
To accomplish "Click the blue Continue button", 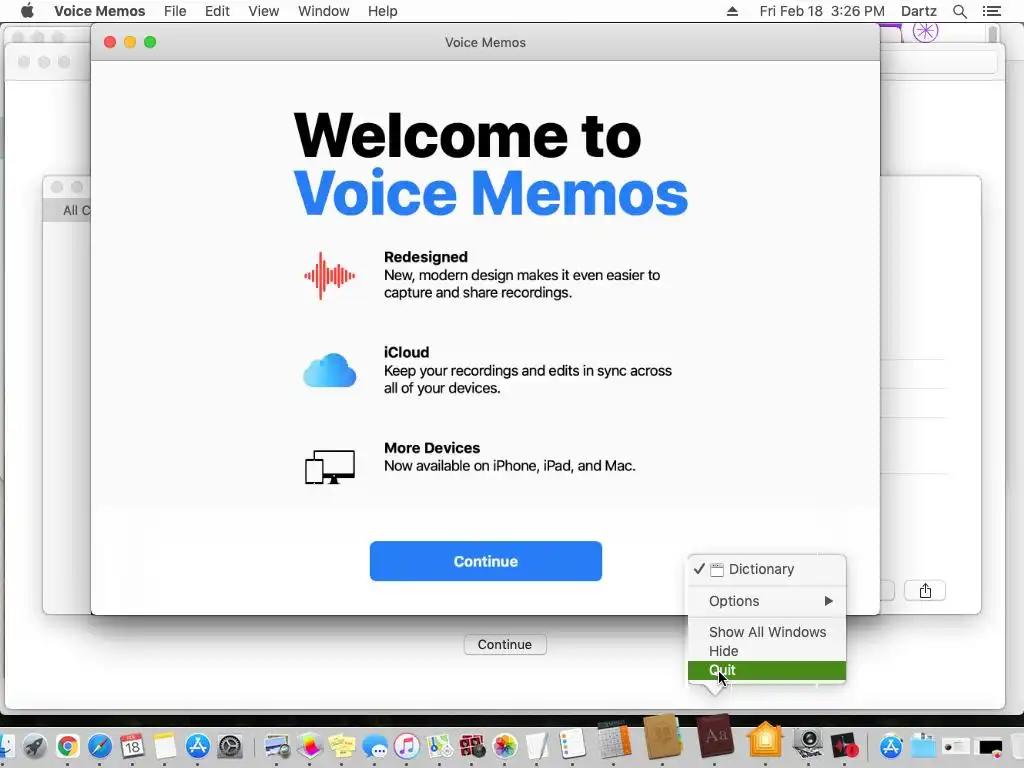I will 485,561.
